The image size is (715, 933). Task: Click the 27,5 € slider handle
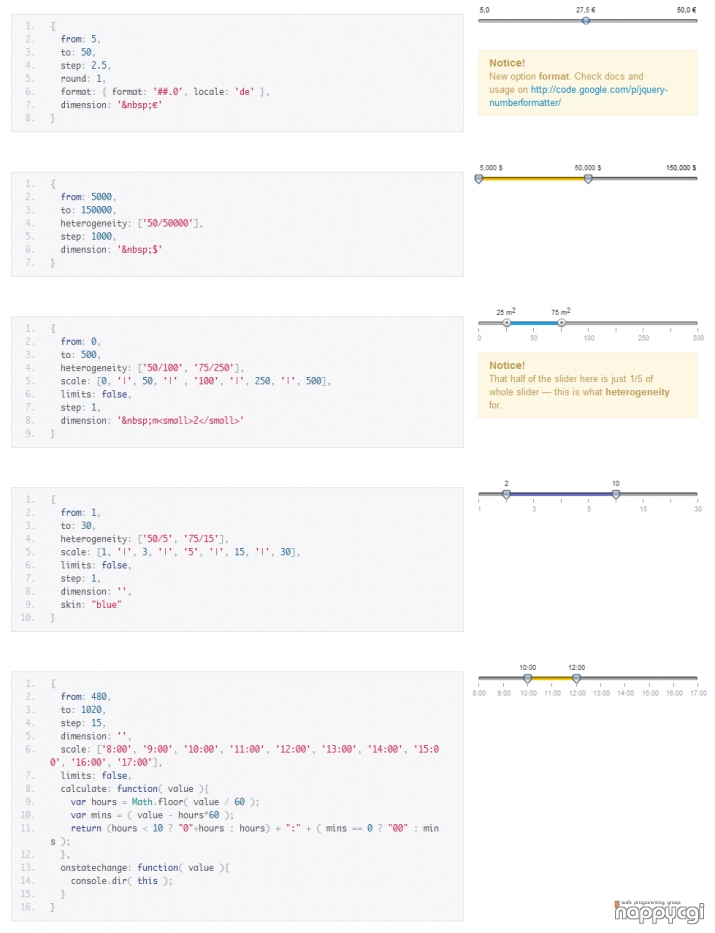point(586,20)
